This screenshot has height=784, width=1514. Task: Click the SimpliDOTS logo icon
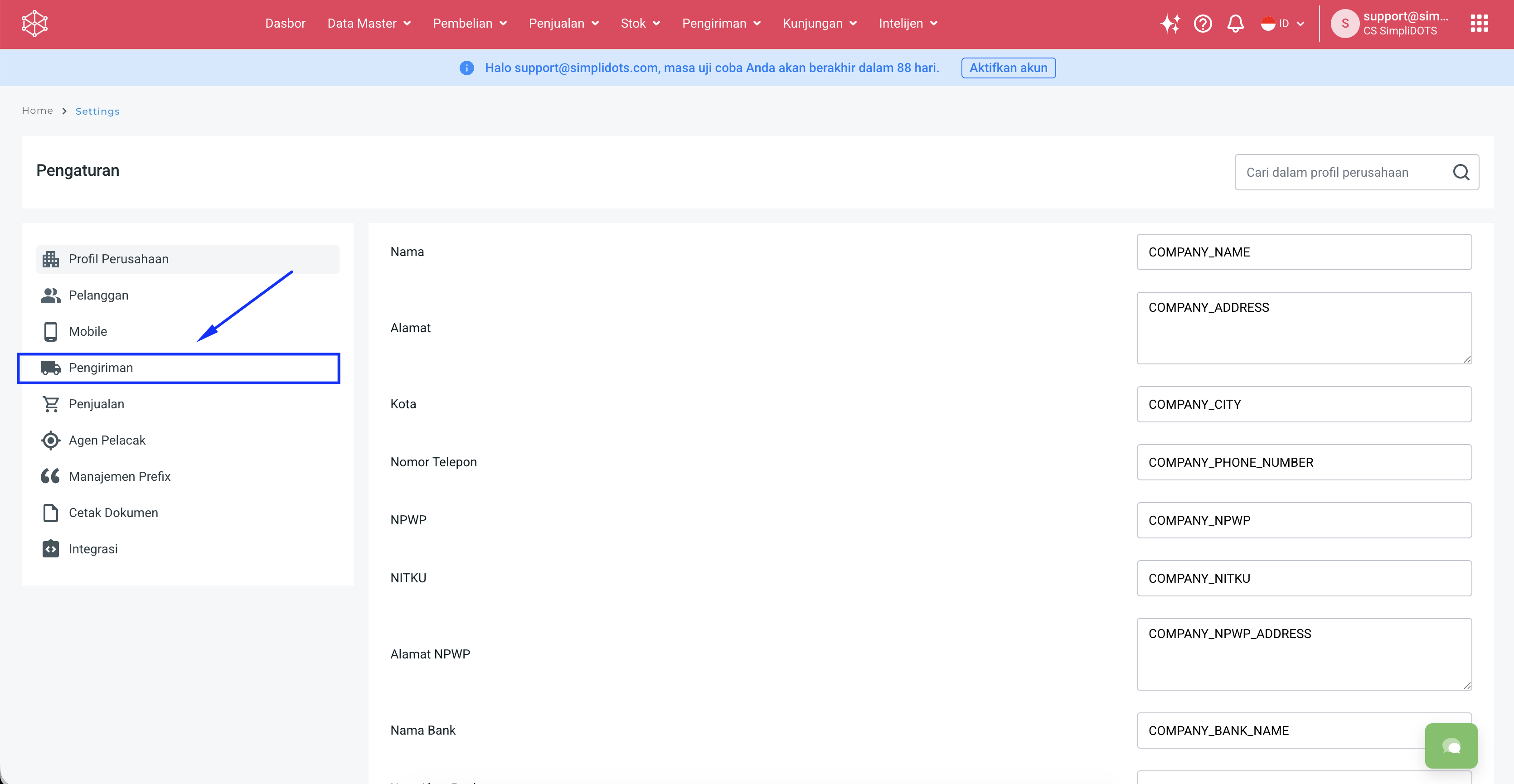tap(34, 24)
